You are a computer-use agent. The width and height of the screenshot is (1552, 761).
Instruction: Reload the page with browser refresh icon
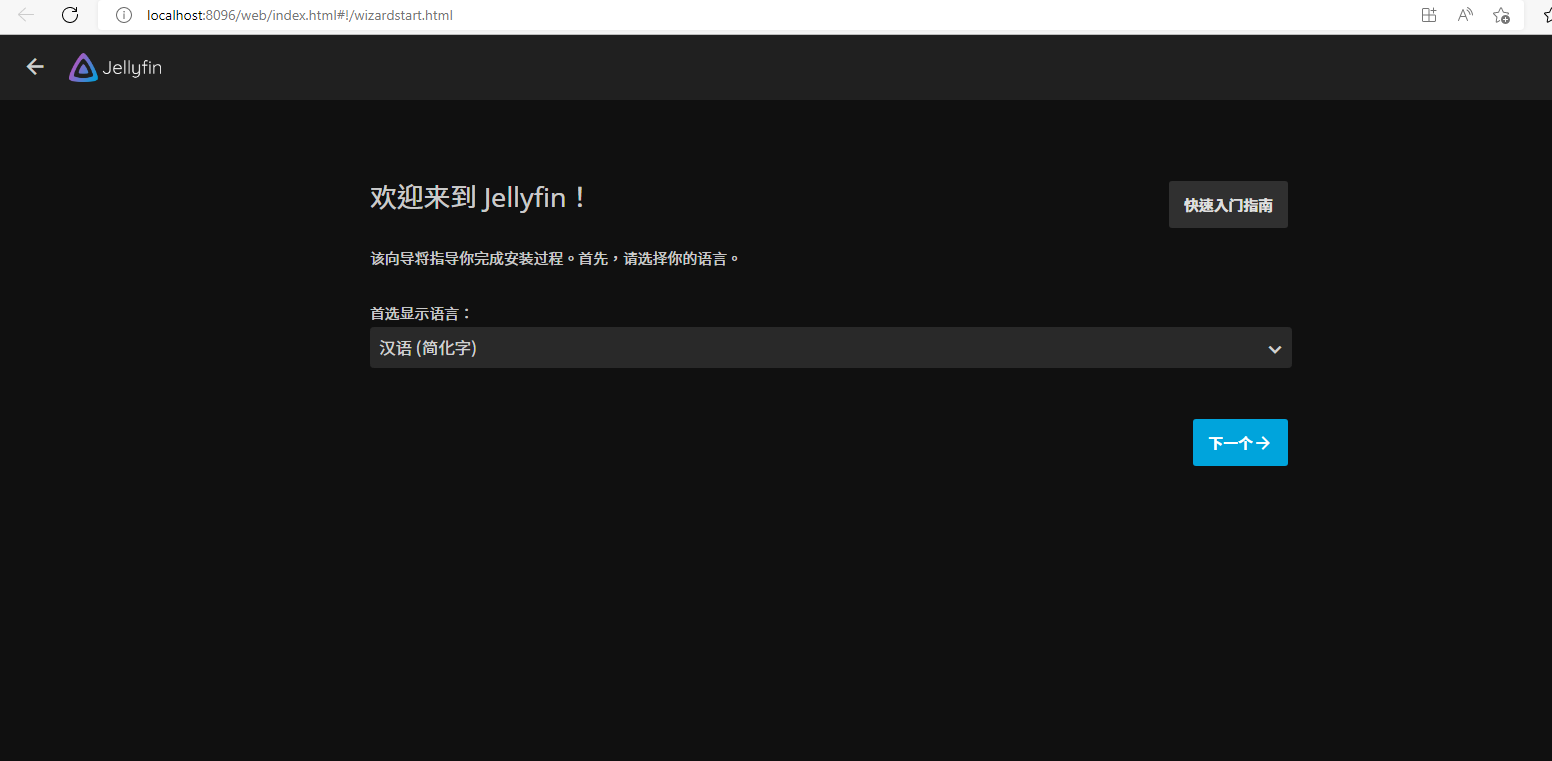click(70, 15)
